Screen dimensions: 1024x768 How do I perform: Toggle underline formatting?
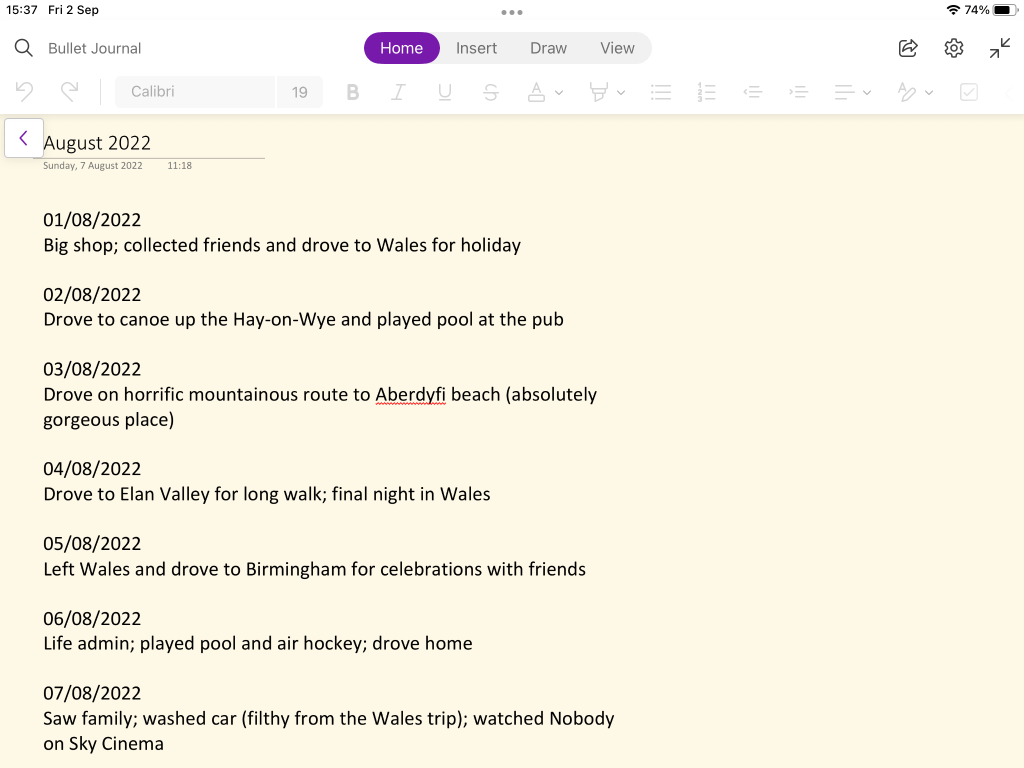point(445,92)
